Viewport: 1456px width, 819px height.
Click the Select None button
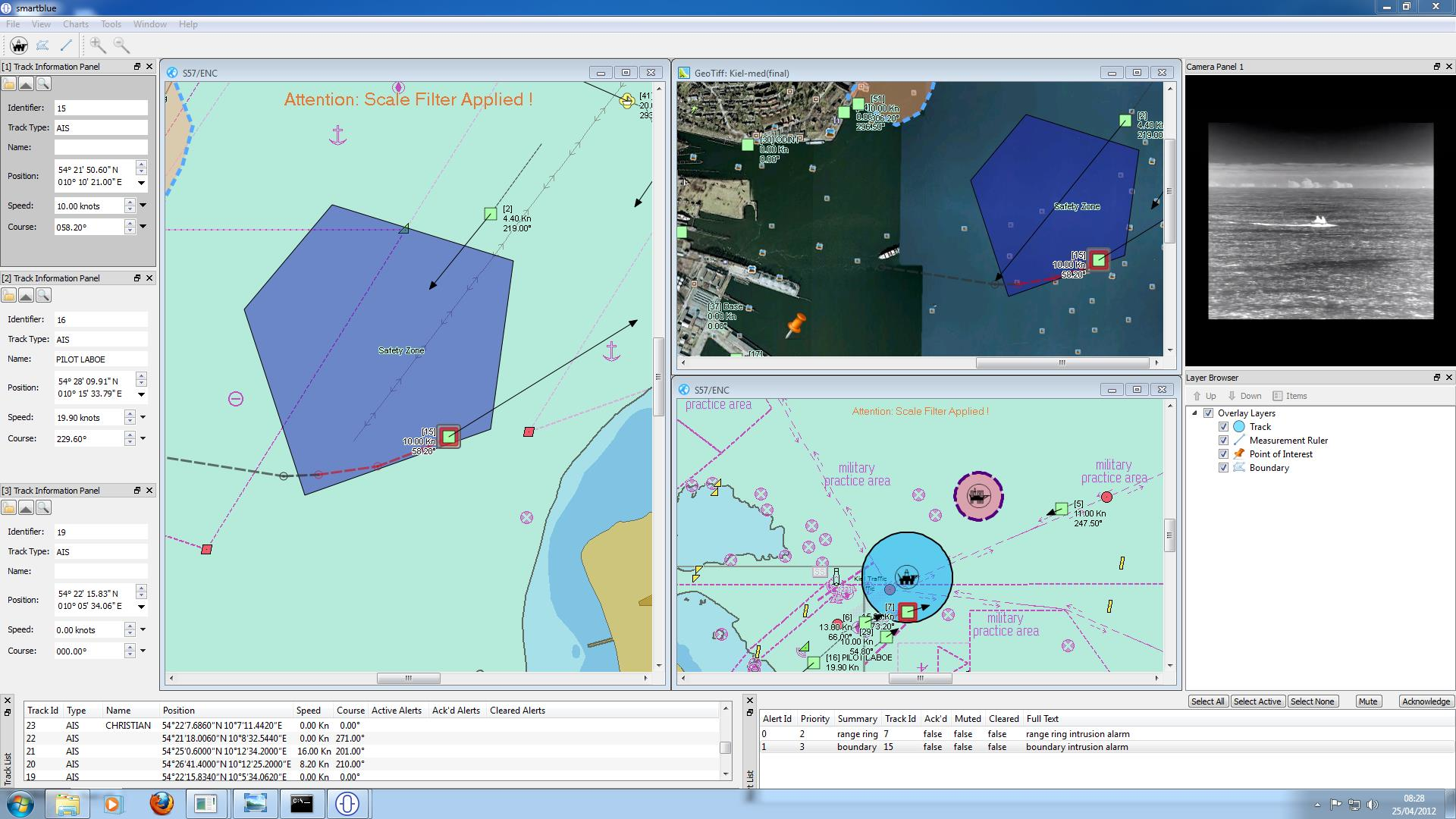[1312, 701]
